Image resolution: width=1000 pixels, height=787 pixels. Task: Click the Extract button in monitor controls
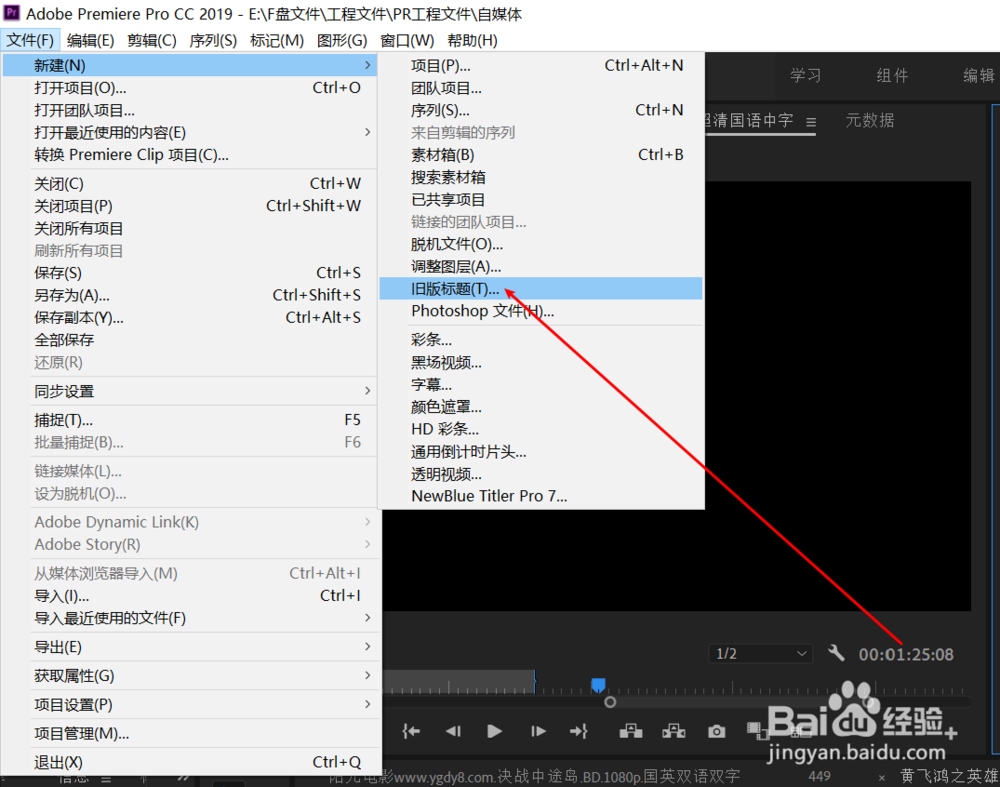click(673, 731)
